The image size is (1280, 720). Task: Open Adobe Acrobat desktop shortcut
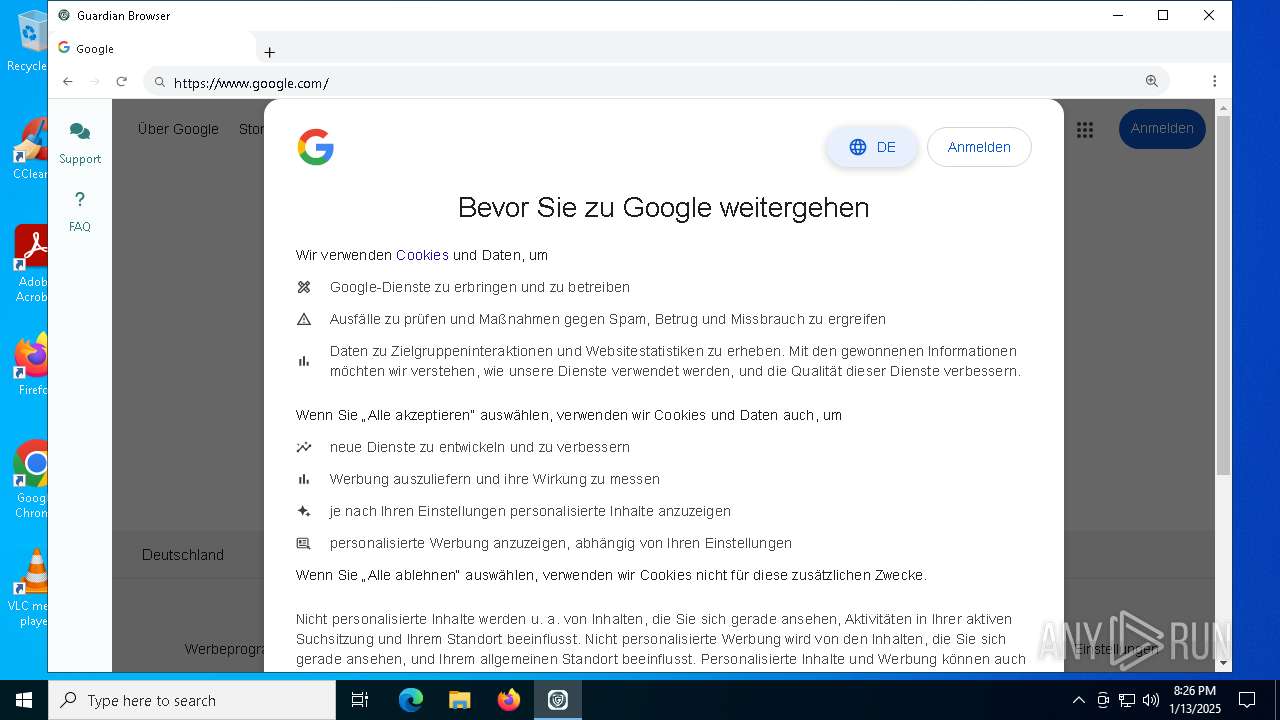[x=30, y=264]
